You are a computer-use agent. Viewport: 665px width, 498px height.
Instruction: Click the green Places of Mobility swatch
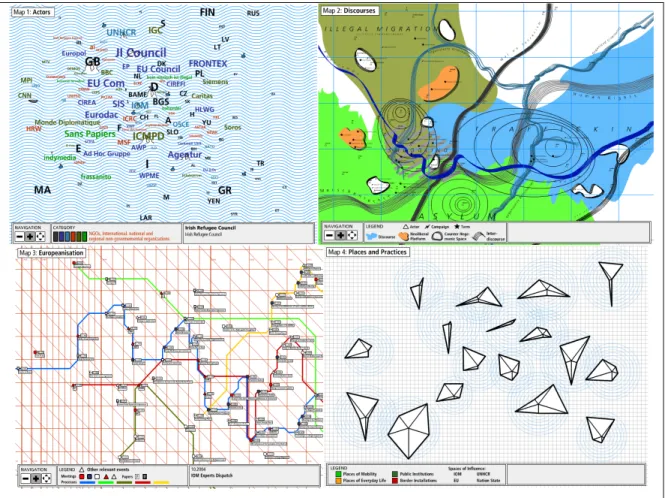[x=338, y=474]
